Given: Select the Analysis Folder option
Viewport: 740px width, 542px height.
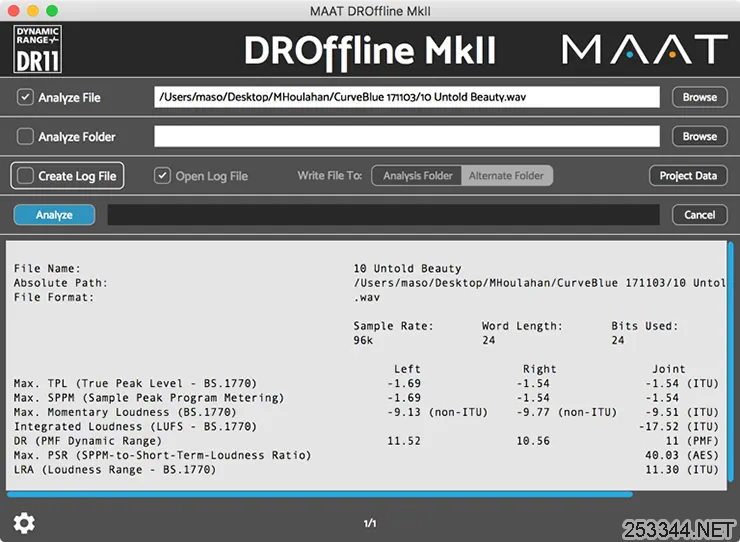Looking at the screenshot, I should coord(417,176).
